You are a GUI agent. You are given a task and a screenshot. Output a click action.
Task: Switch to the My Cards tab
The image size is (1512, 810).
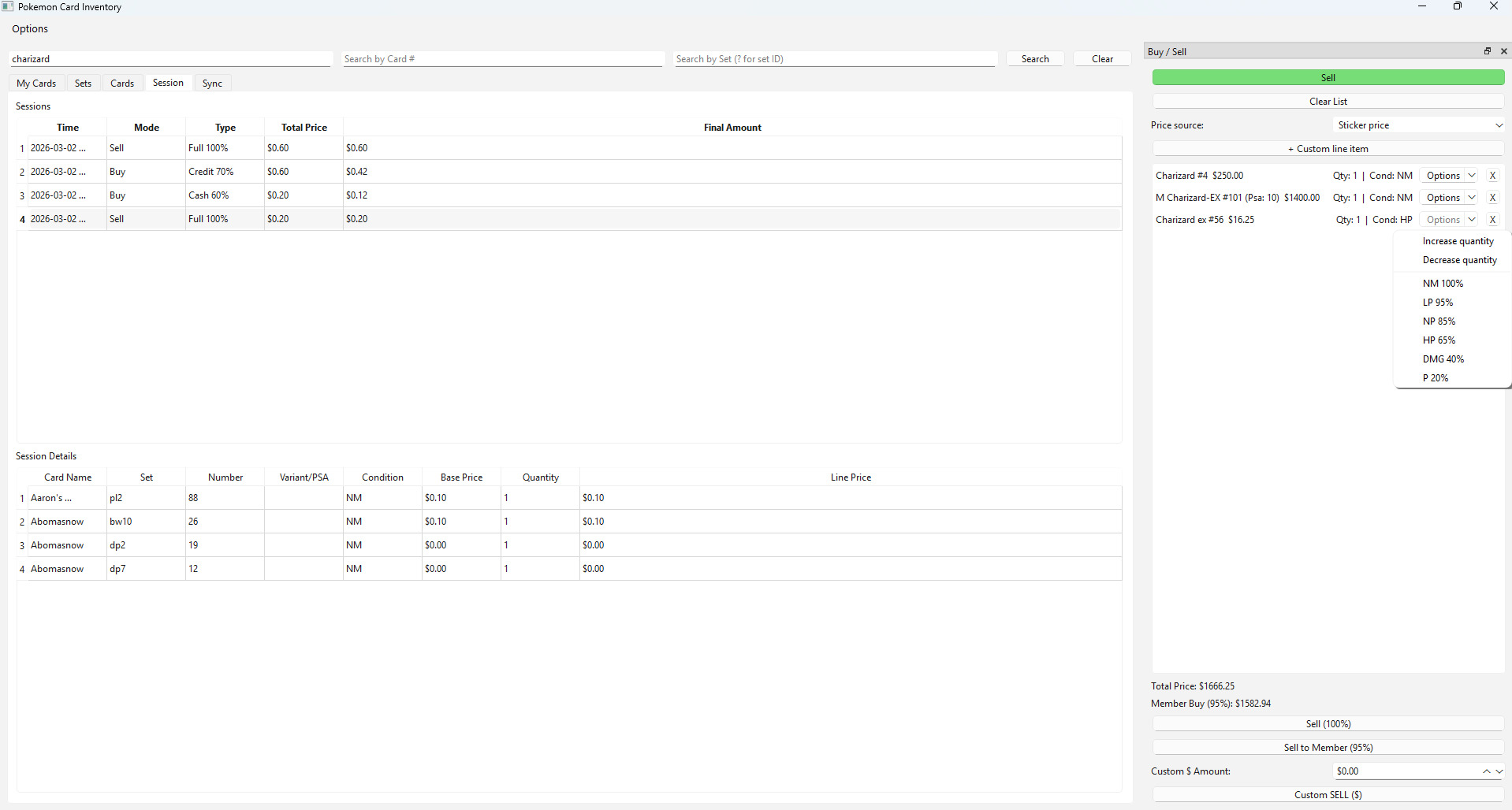pos(35,83)
